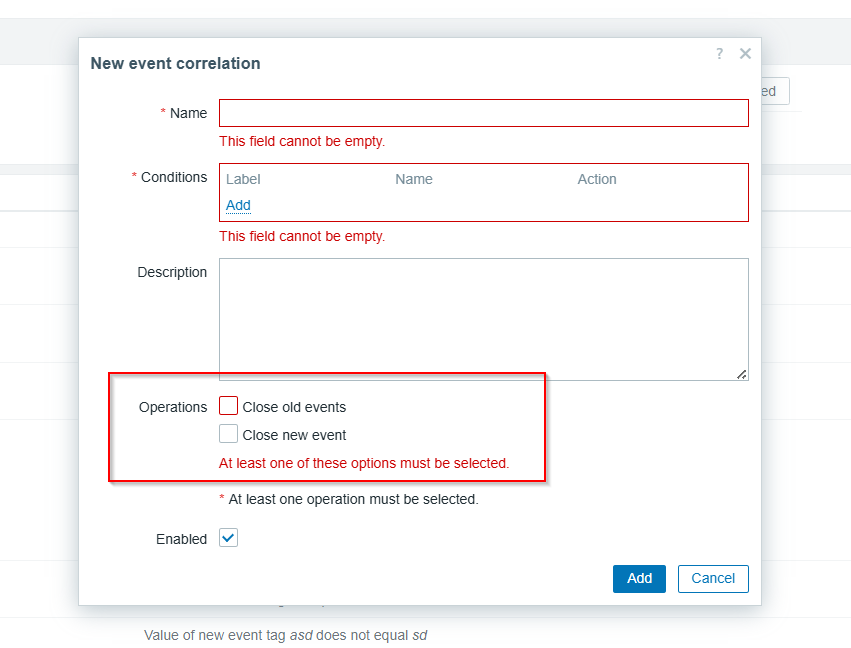Enable the Close old events checkbox
This screenshot has height=648, width=851.
pos(229,406)
